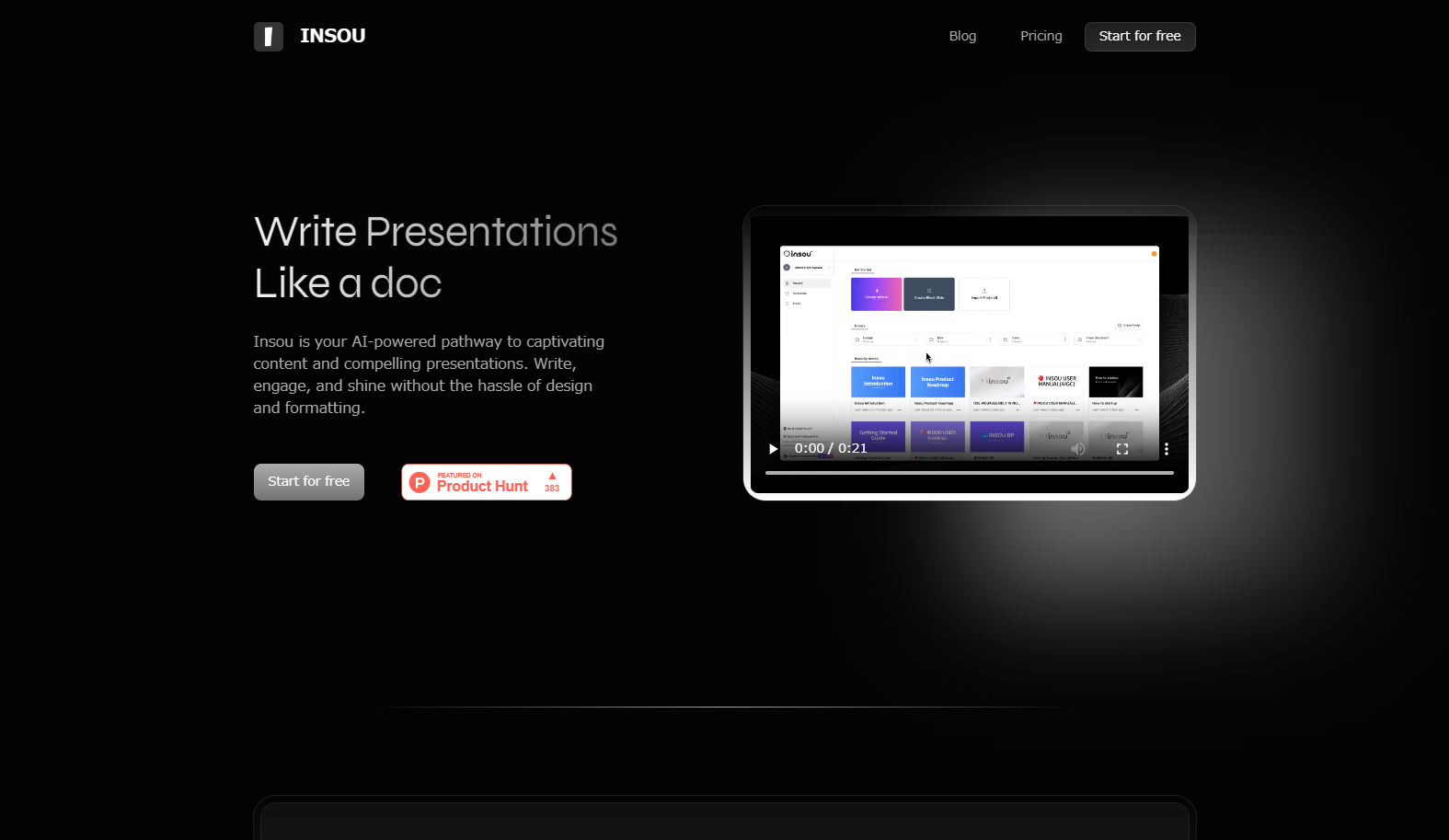The width and height of the screenshot is (1449, 840).
Task: Click the INSOU brand name text
Action: click(332, 36)
